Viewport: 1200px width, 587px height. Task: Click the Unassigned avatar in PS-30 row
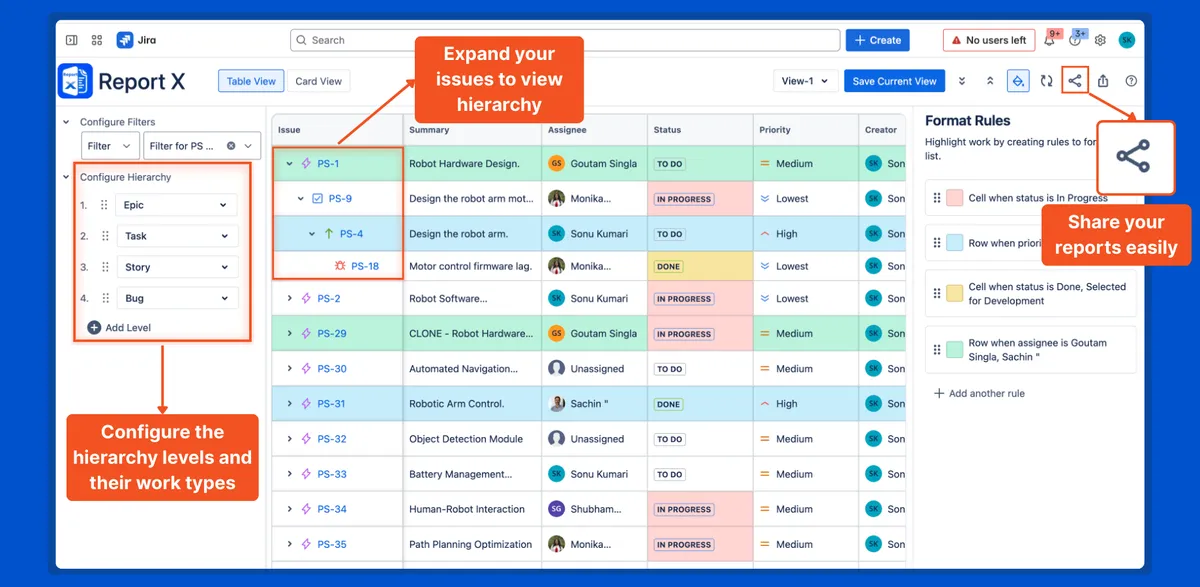click(x=556, y=369)
